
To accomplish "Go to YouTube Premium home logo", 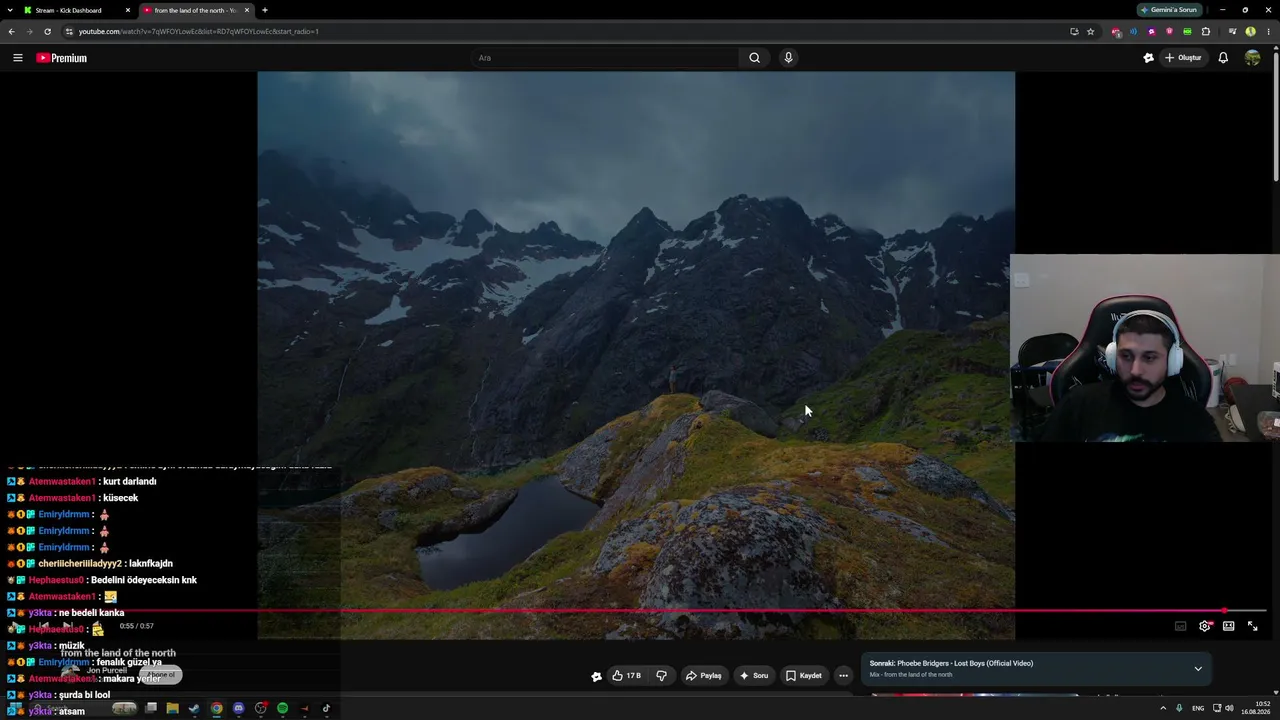I will (x=62, y=58).
